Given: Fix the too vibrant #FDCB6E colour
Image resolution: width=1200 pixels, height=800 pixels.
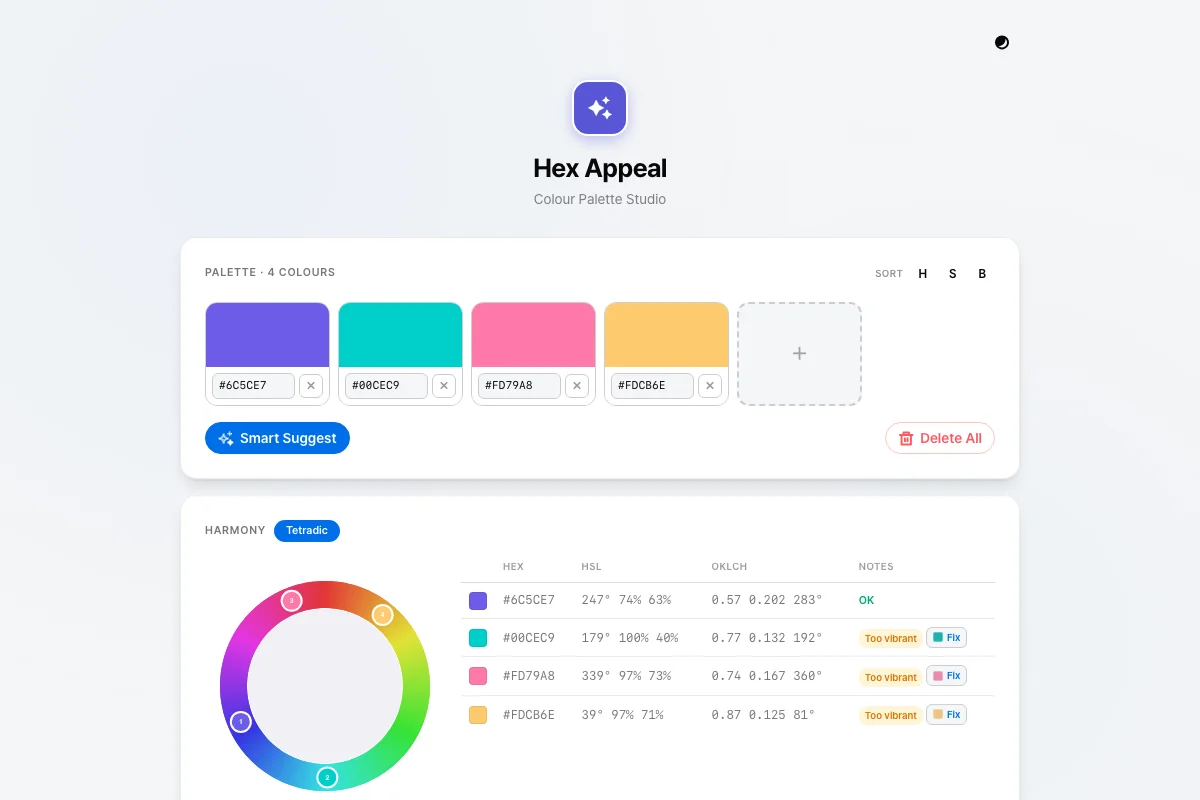Looking at the screenshot, I should point(946,714).
